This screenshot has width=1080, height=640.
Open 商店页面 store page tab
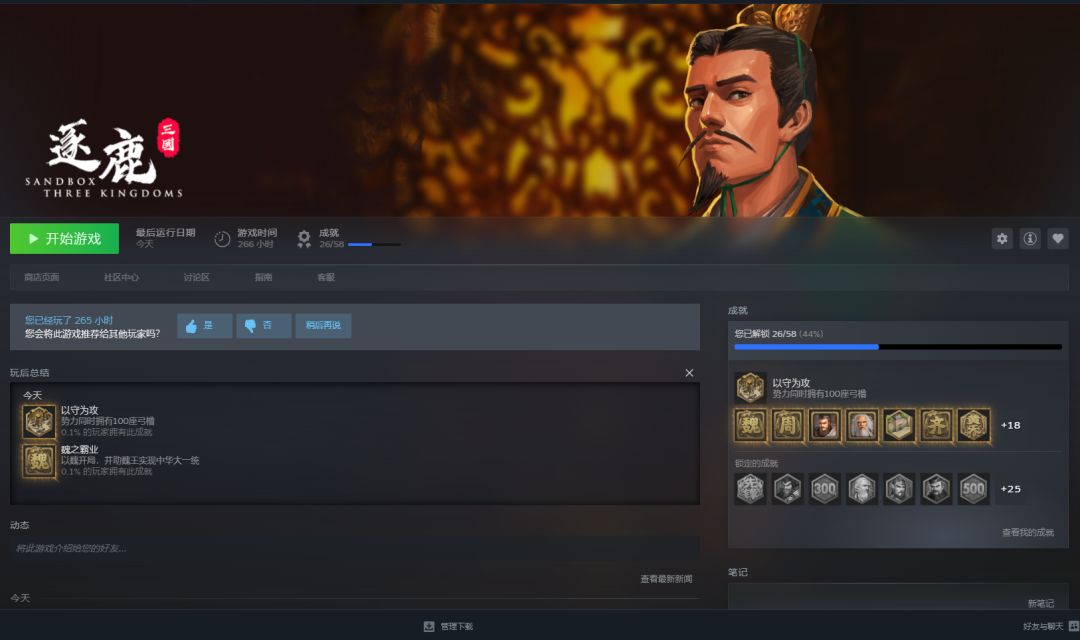42,277
